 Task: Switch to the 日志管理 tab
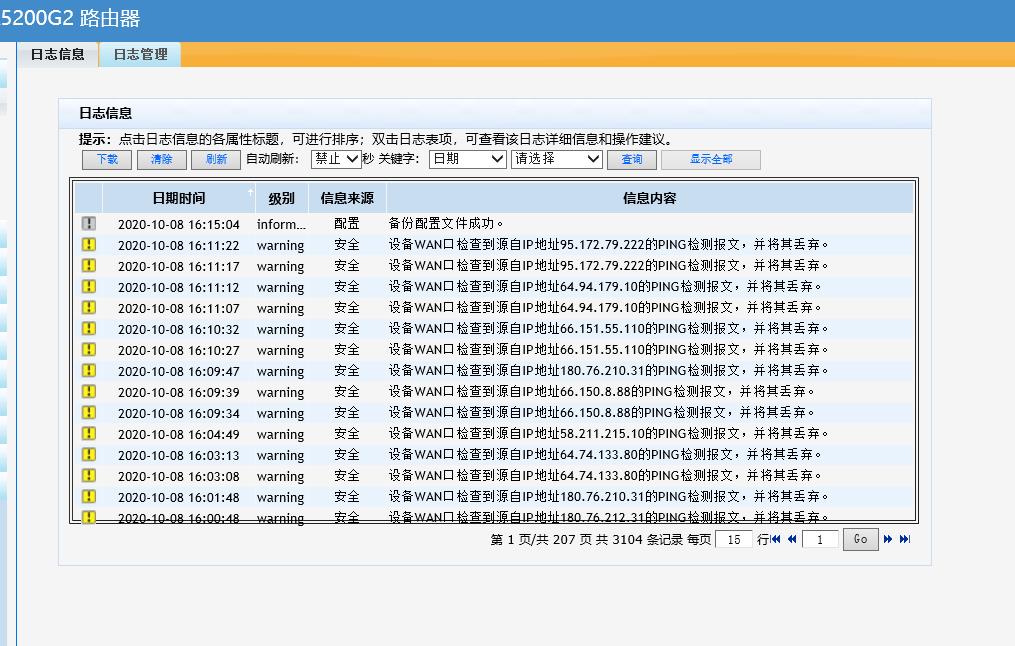point(140,54)
